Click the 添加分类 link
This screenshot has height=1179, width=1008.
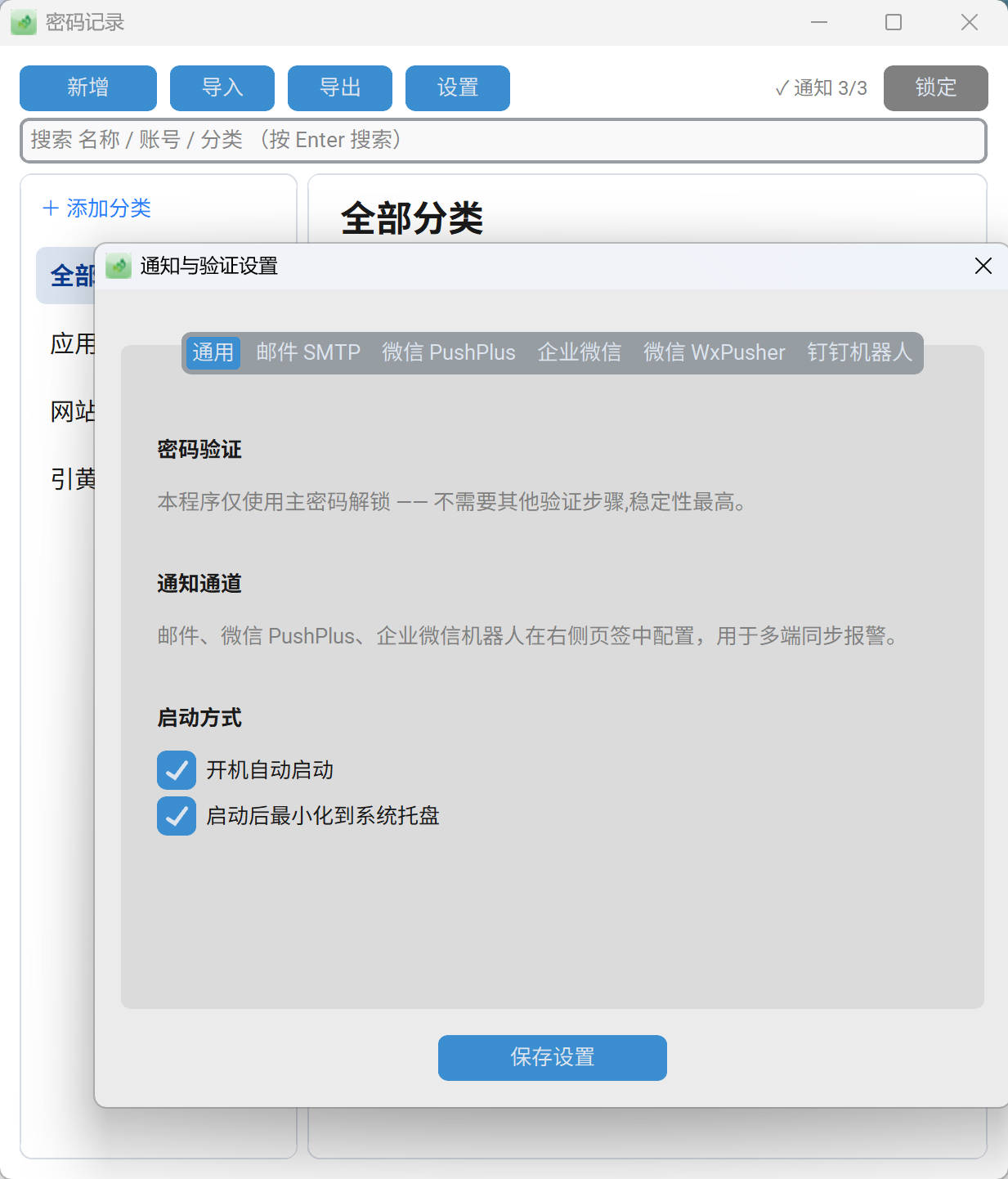tap(96, 208)
